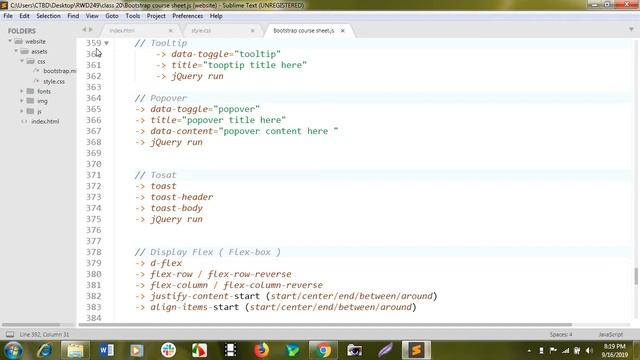Click volume speaker icon in system tray

tap(589, 350)
